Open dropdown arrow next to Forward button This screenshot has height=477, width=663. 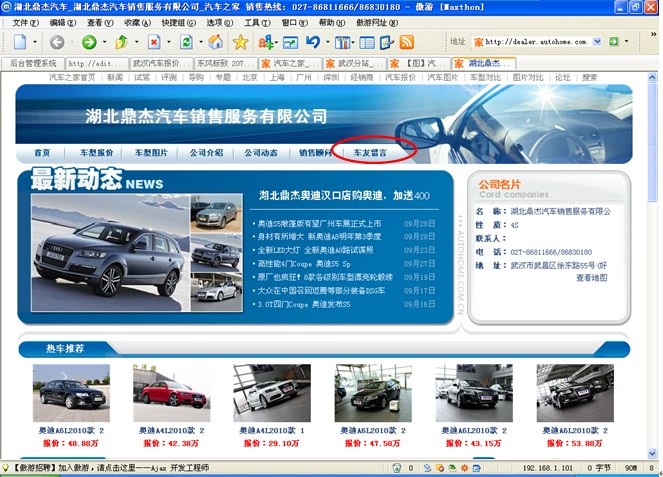[x=104, y=42]
